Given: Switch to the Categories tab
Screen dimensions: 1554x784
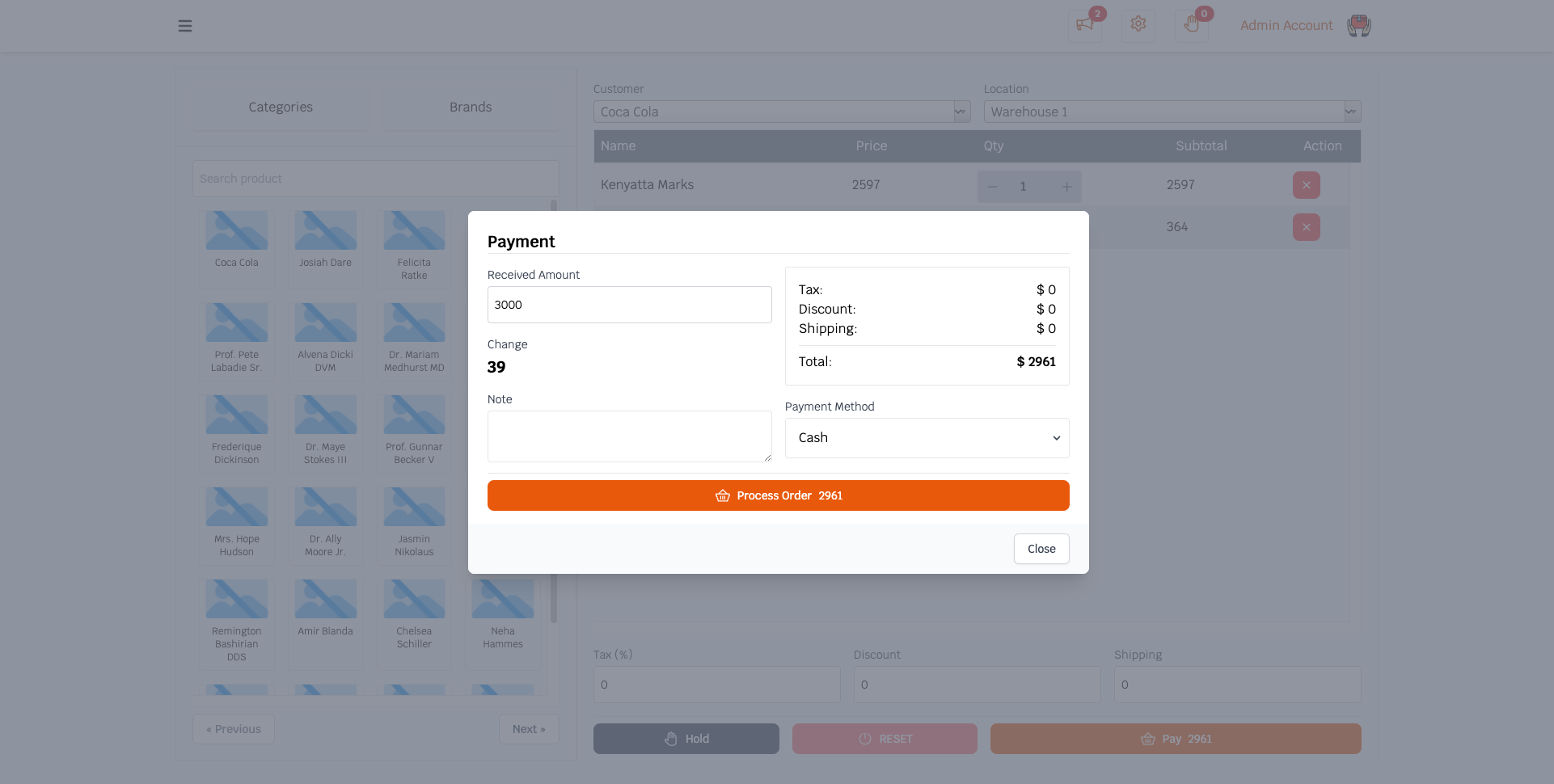Looking at the screenshot, I should point(281,107).
